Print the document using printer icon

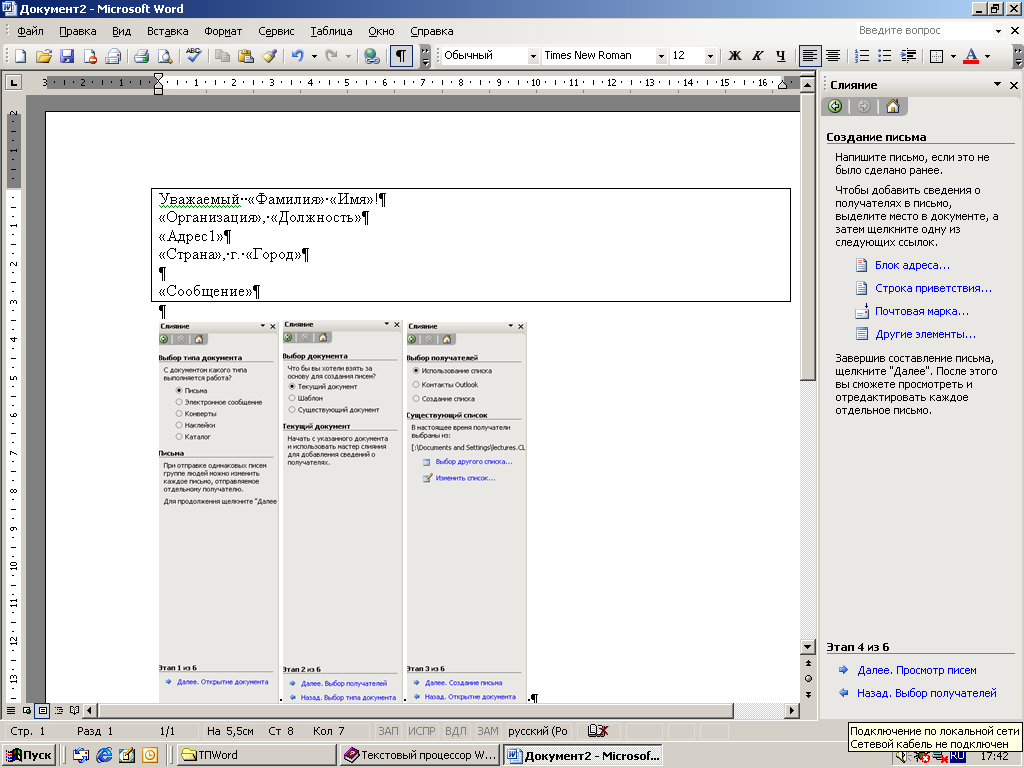[x=142, y=56]
